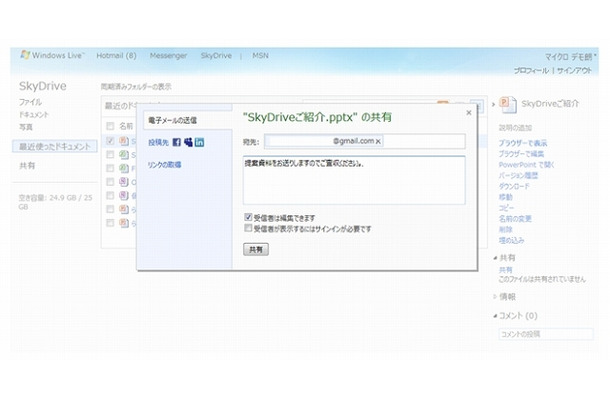Click the 埋め込み link
The width and height of the screenshot is (610, 400).
point(512,240)
